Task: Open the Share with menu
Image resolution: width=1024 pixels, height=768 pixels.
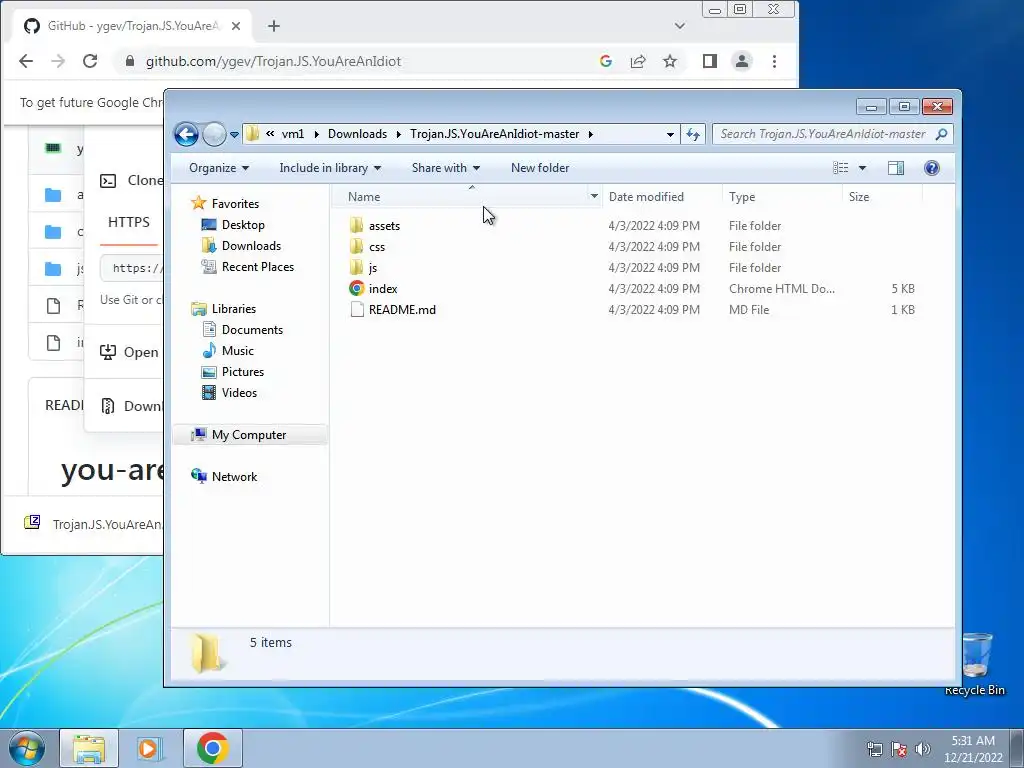Action: coord(445,168)
